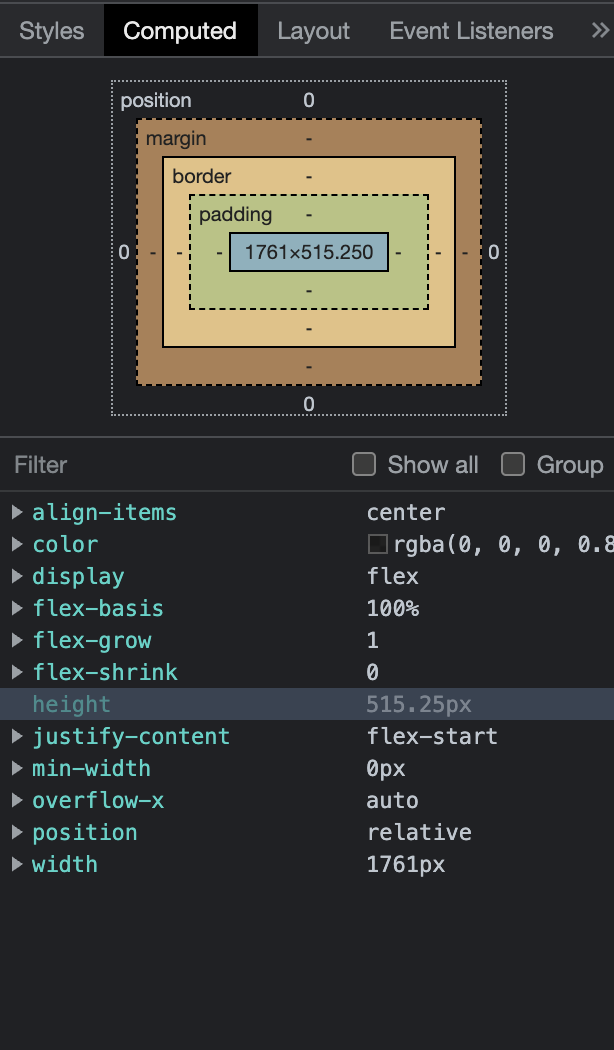This screenshot has height=1050, width=614.
Task: Expand the flex-grow property
Action: point(17,640)
